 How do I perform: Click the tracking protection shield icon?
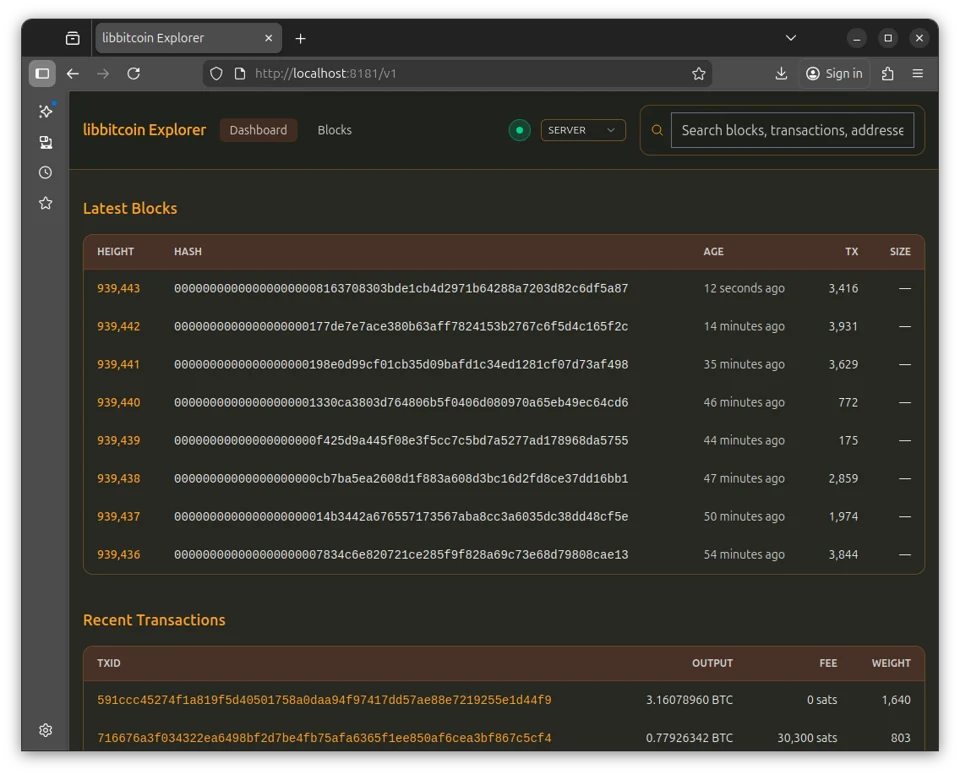pos(216,73)
